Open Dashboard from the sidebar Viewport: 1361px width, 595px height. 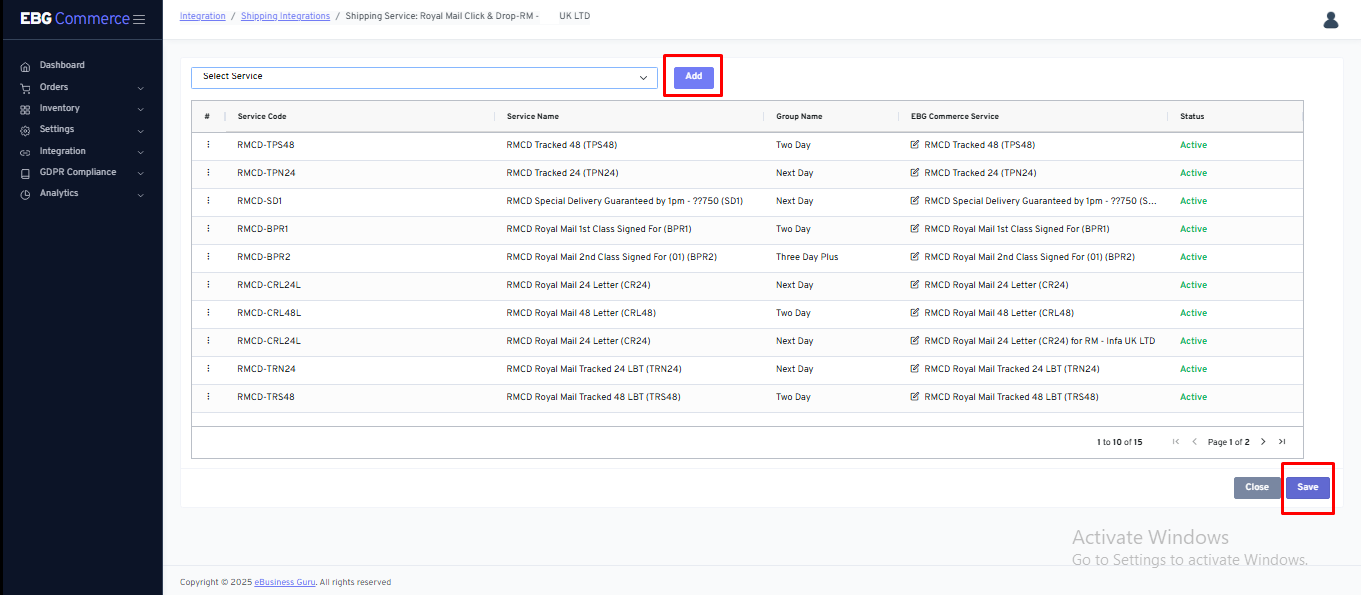click(62, 65)
